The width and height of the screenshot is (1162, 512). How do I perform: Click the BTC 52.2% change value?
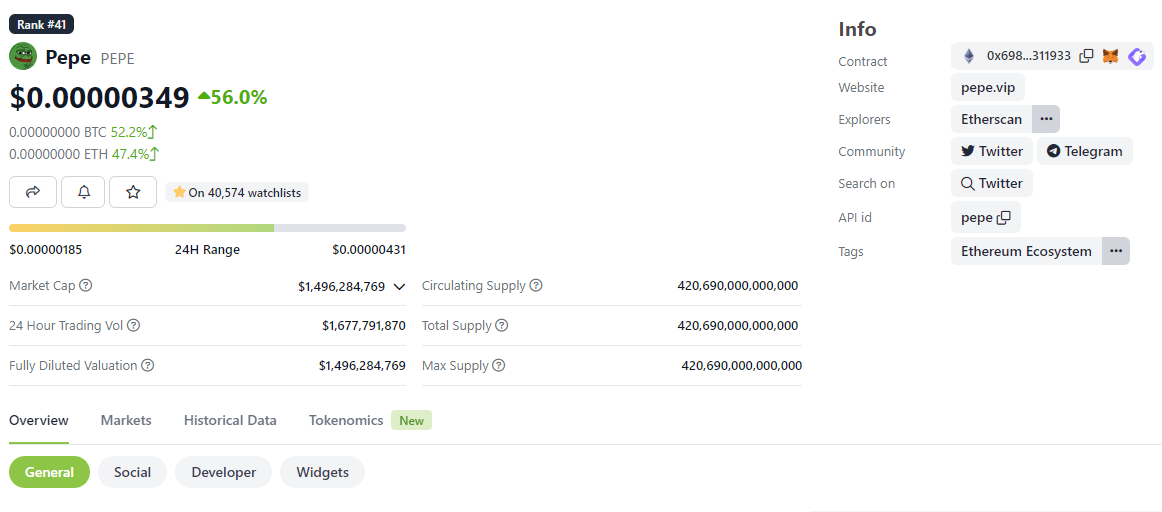134,133
